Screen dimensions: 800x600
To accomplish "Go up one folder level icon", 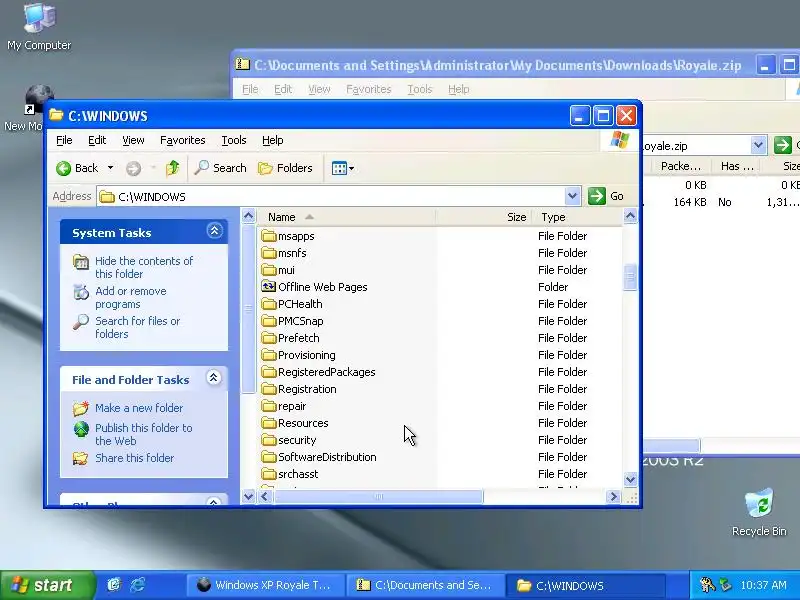I will click(172, 168).
